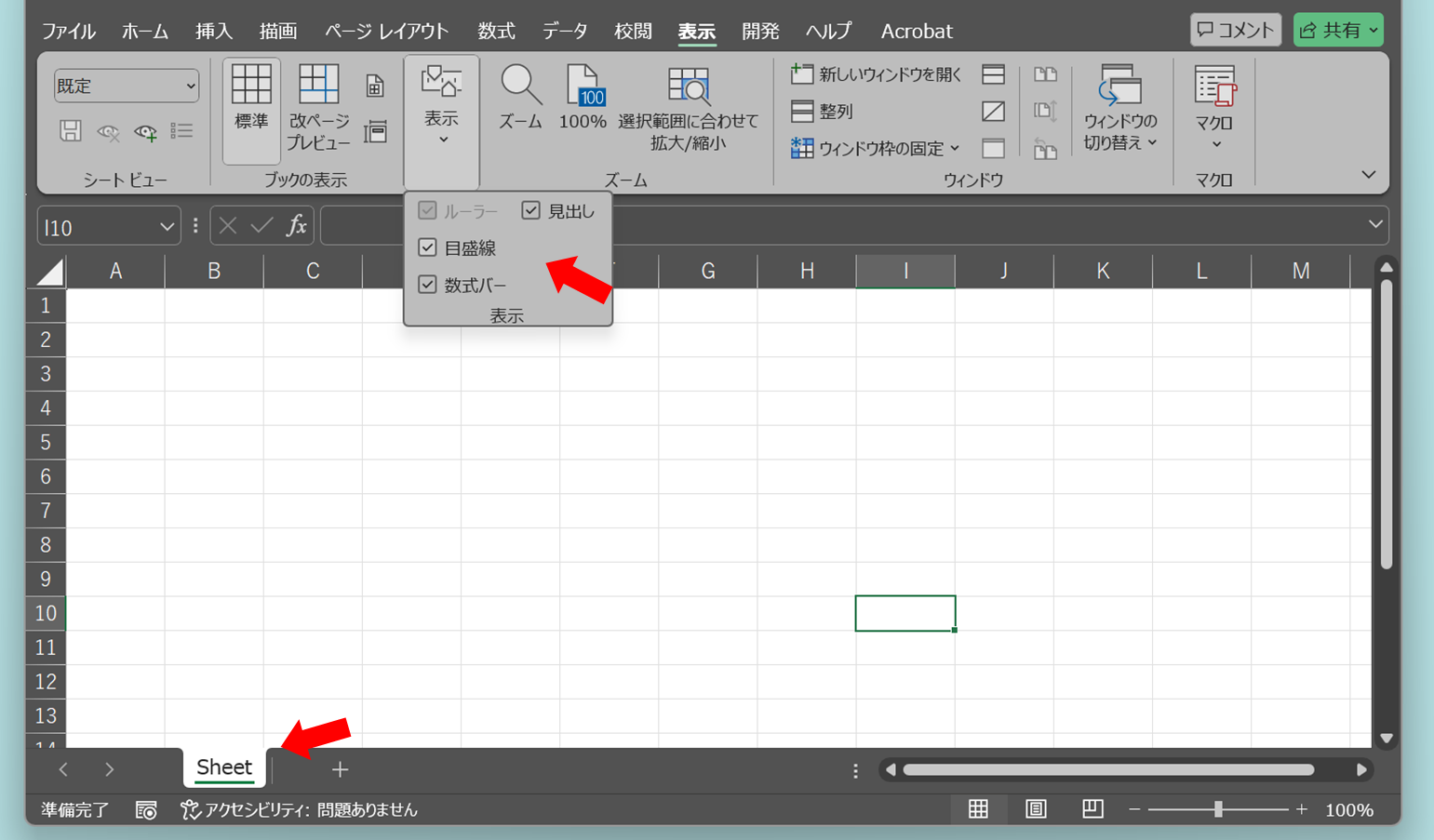Screen dimensions: 1434x840
Task: Click the 100% zoom level in status bar
Action: click(x=1349, y=810)
